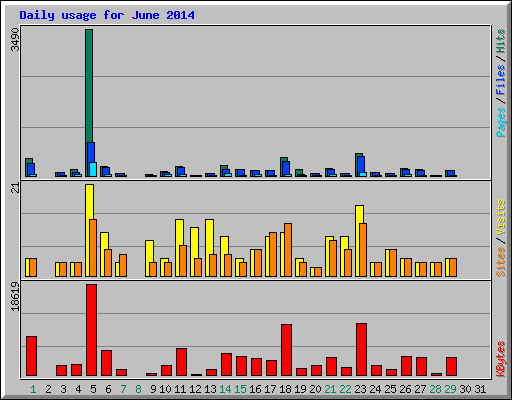The height and width of the screenshot is (400, 512).
Task: Click the 3490 hits axis value
Action: point(15,39)
